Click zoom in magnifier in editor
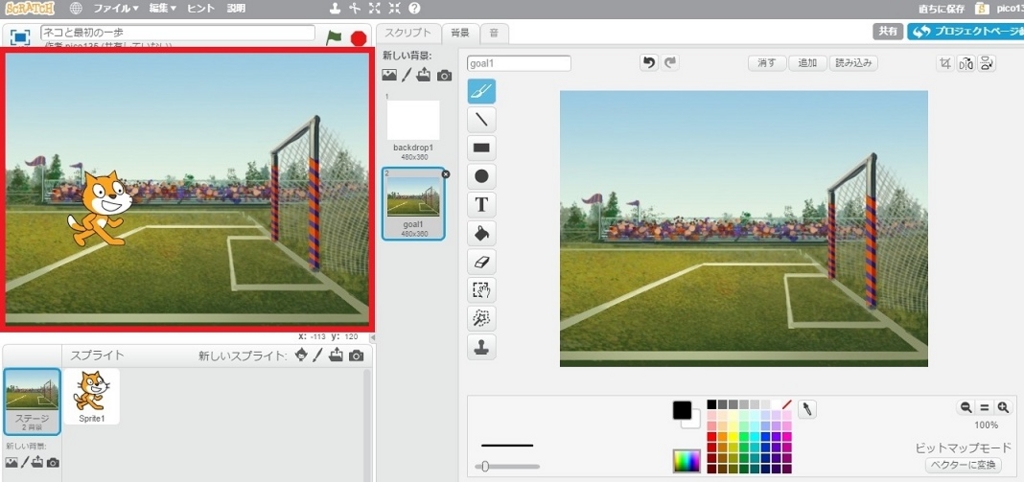1024x482 pixels. pyautogui.click(x=1003, y=407)
